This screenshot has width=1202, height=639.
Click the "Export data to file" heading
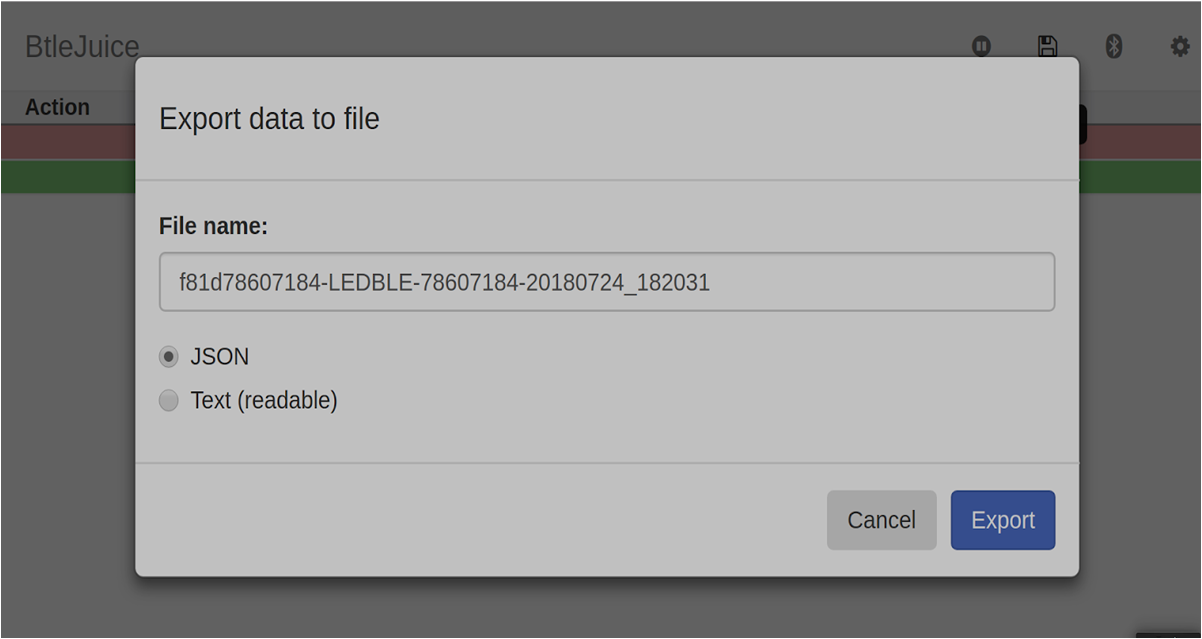tap(269, 119)
